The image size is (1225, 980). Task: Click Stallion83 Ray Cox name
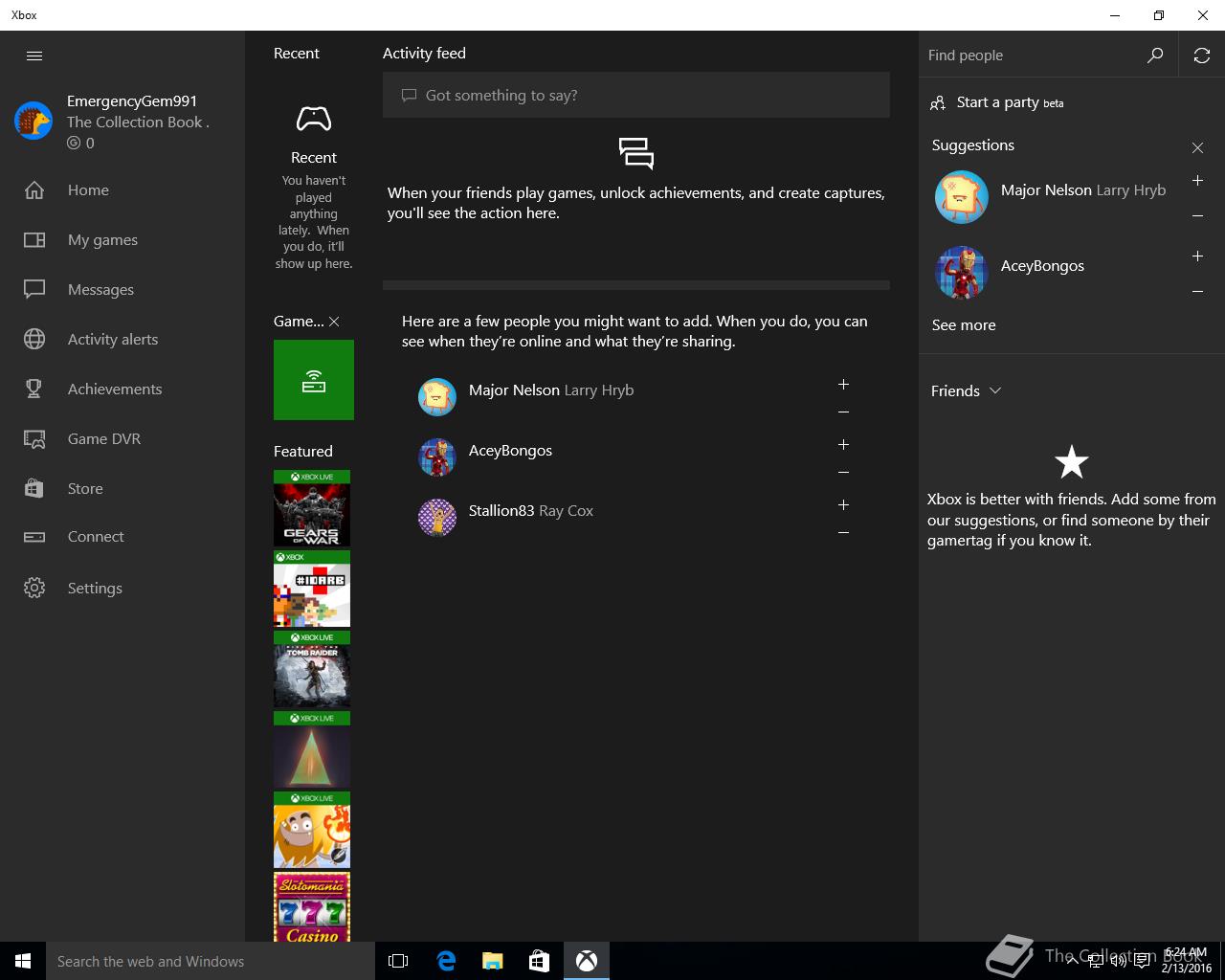(531, 510)
